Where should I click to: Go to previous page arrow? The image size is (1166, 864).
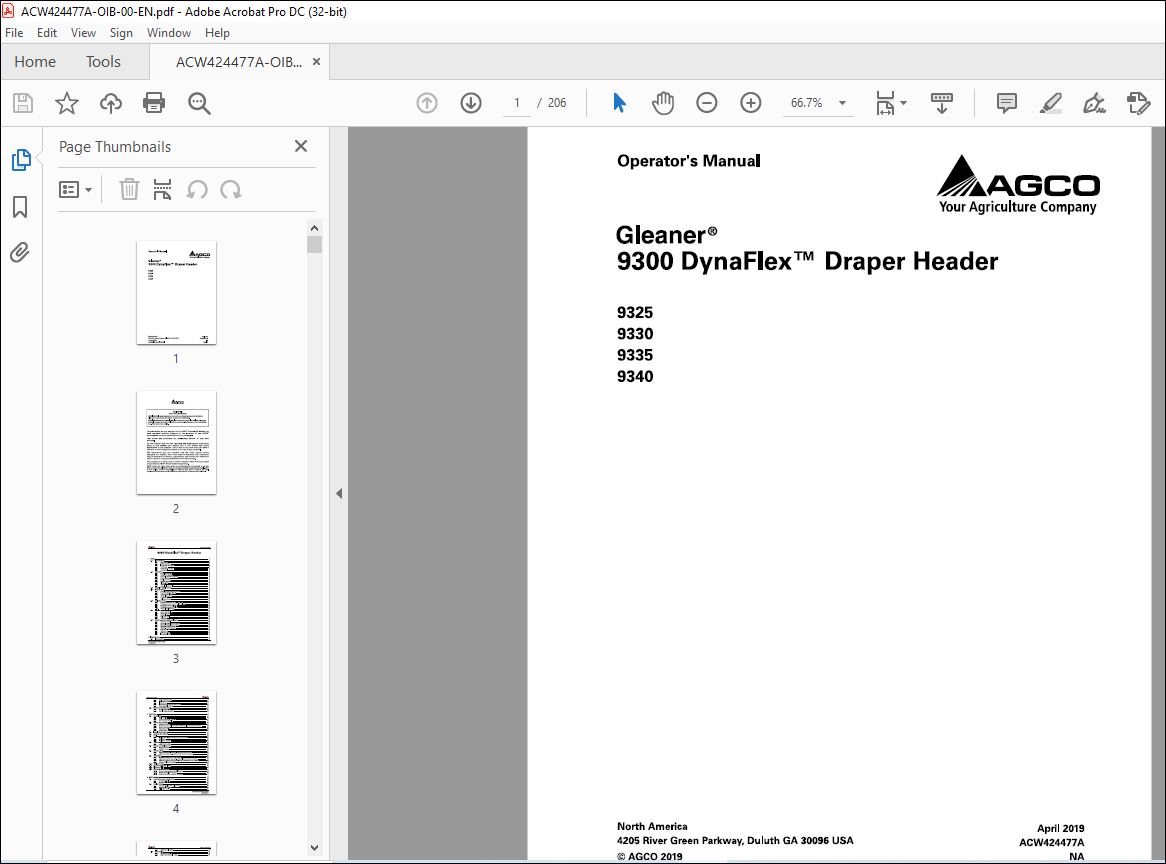[427, 103]
